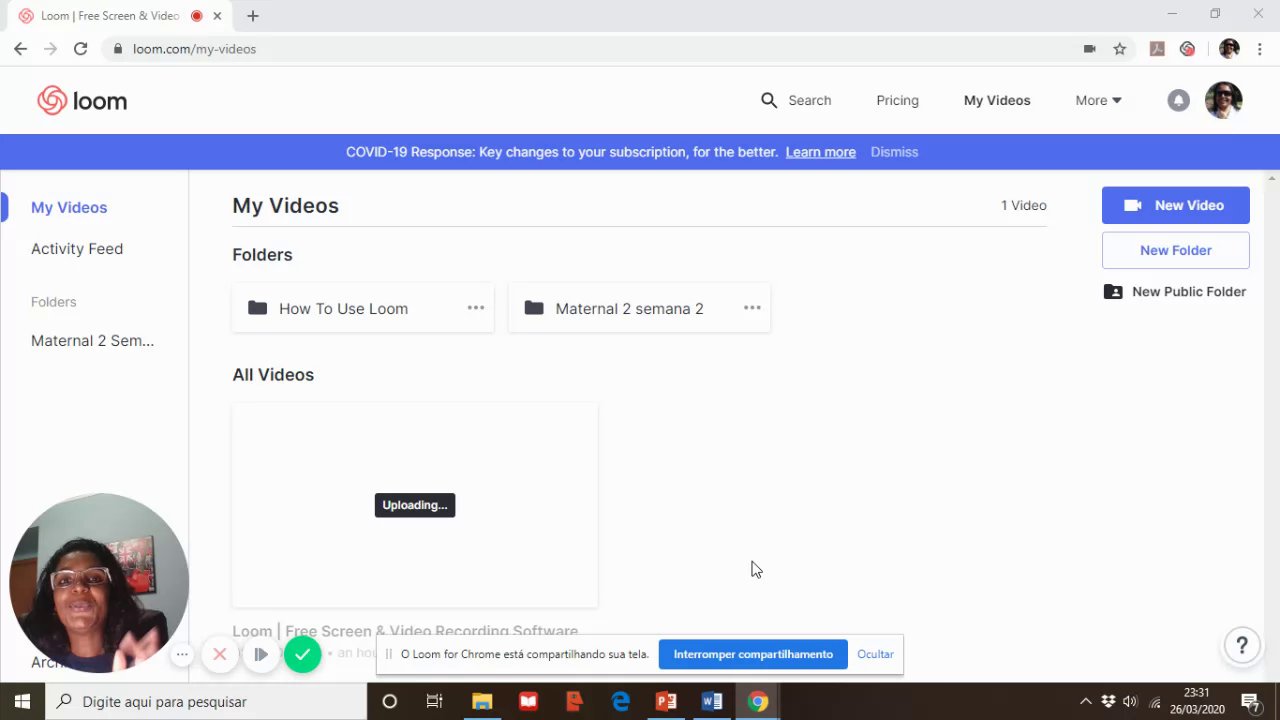Click the Adobe Acrobat extension icon
Viewport: 1280px width, 720px height.
[1157, 48]
